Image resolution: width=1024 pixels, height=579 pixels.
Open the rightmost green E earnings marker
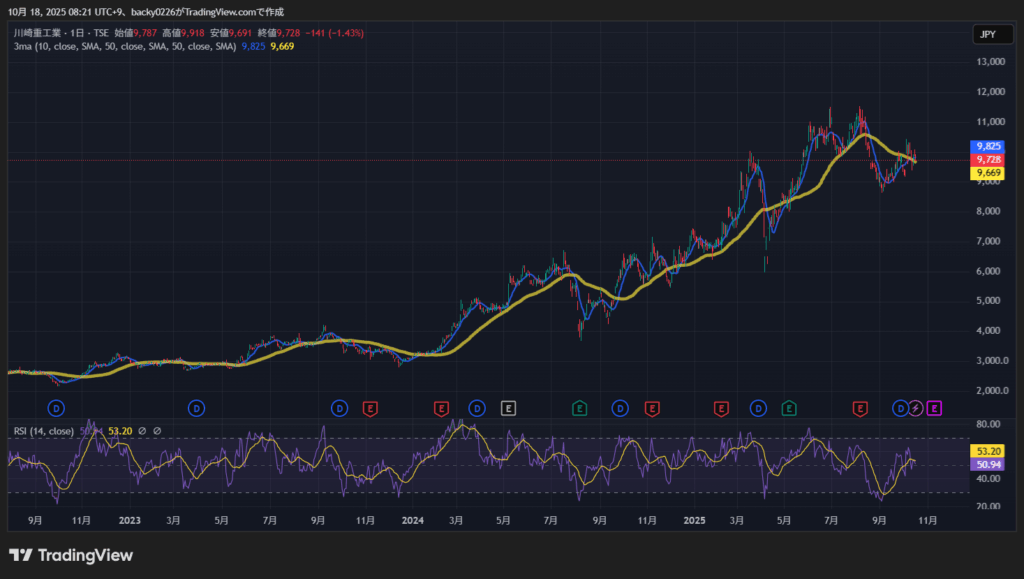click(789, 408)
